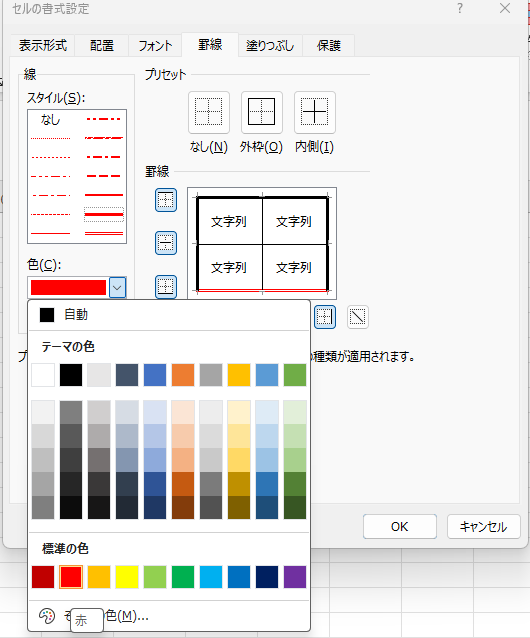Click the キャンセル button

[x=484, y=527]
